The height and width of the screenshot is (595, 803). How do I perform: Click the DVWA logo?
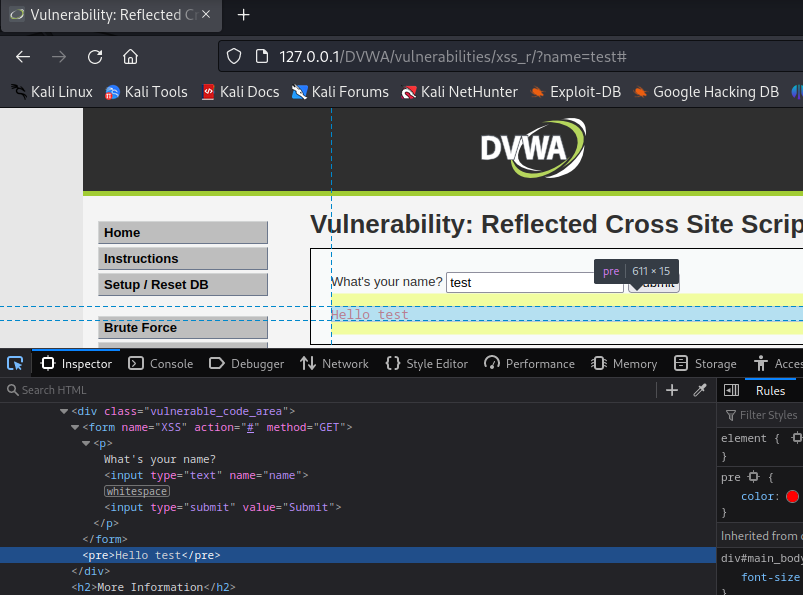(533, 148)
